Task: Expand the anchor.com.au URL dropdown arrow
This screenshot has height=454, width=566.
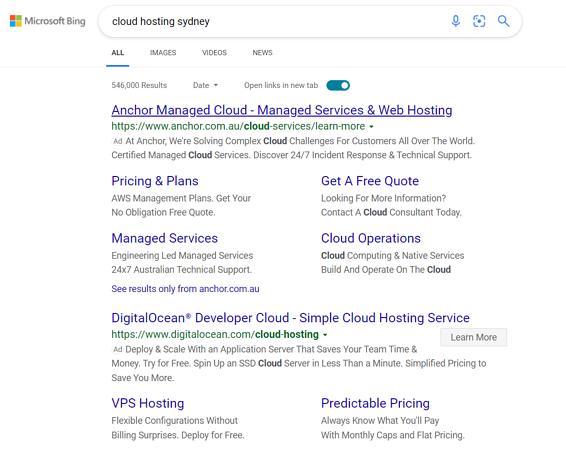Action: [371, 127]
